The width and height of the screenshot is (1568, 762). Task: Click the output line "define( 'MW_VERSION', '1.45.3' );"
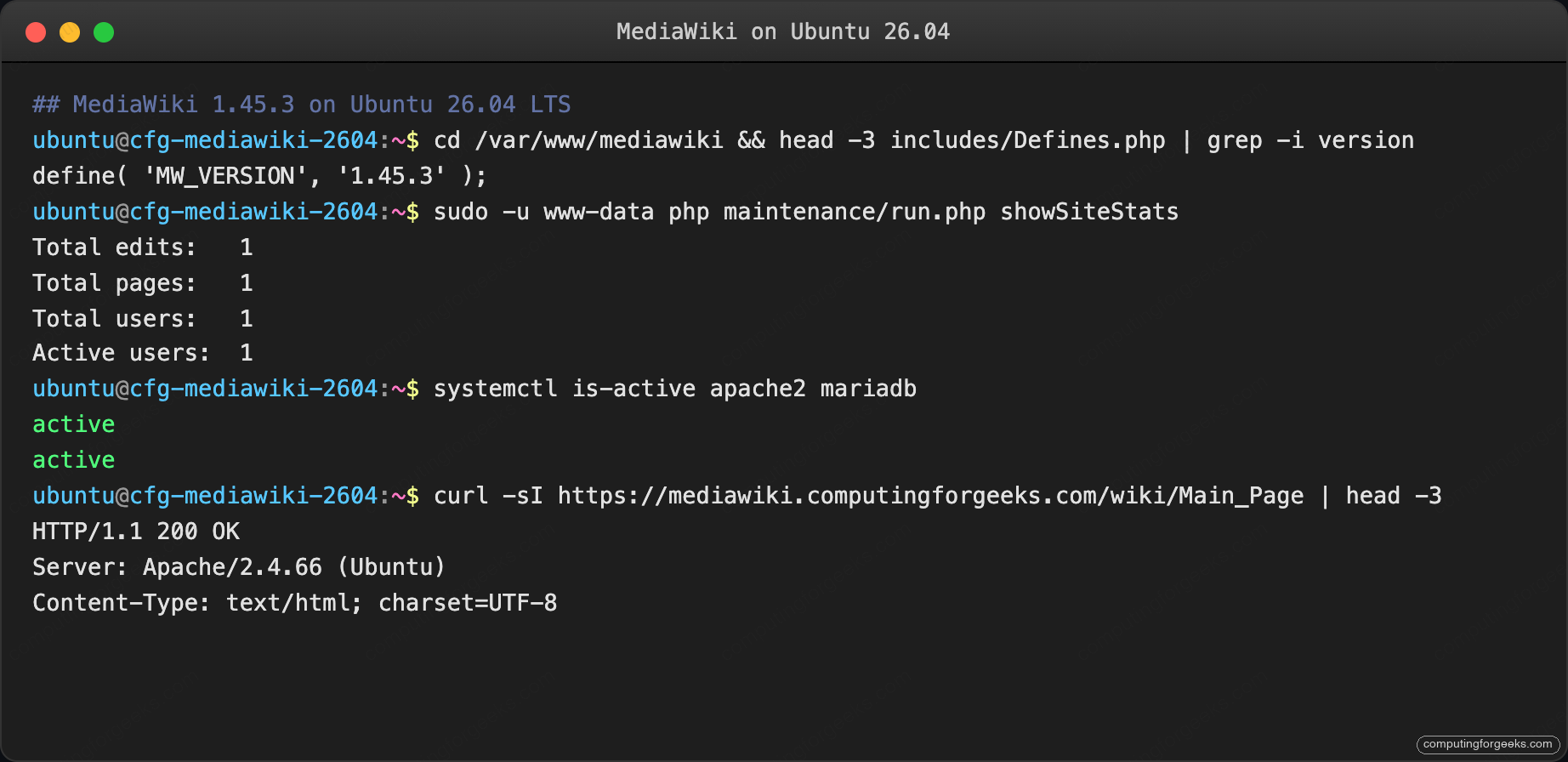pos(259,176)
